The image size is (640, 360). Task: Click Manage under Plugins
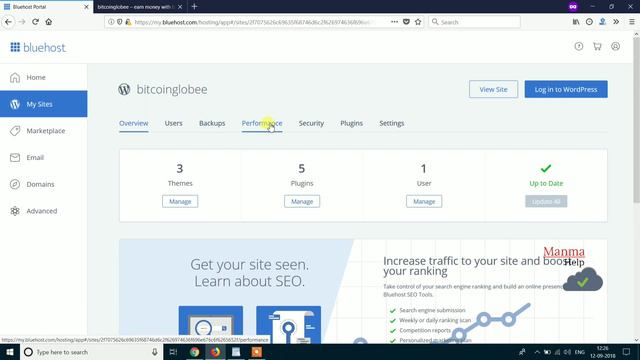[302, 201]
